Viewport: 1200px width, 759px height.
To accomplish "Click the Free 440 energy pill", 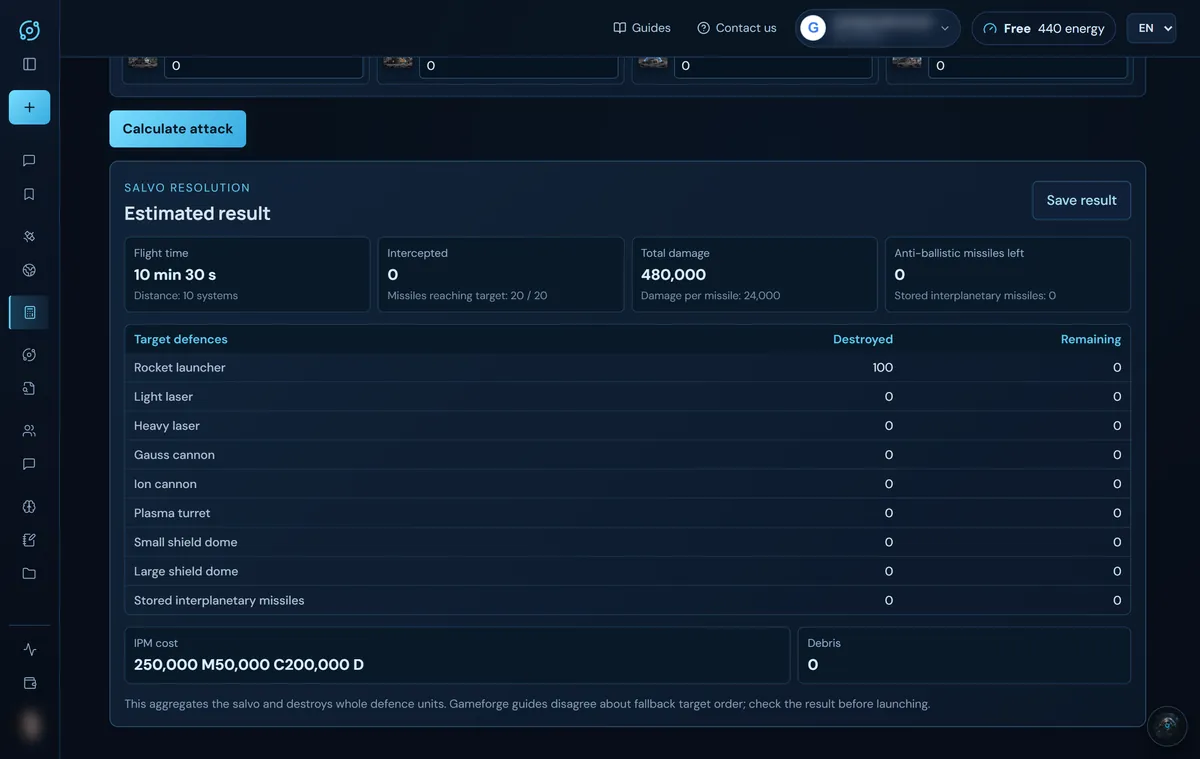I will click(1043, 28).
